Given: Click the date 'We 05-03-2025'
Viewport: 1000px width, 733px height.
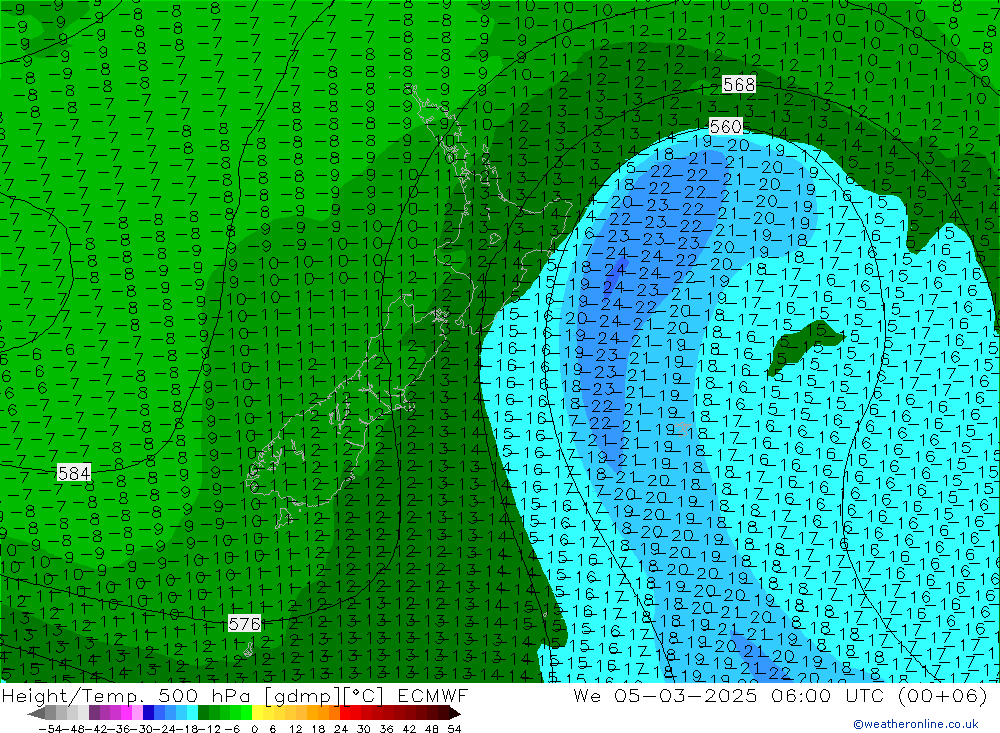Looking at the screenshot, I should pos(665,695).
